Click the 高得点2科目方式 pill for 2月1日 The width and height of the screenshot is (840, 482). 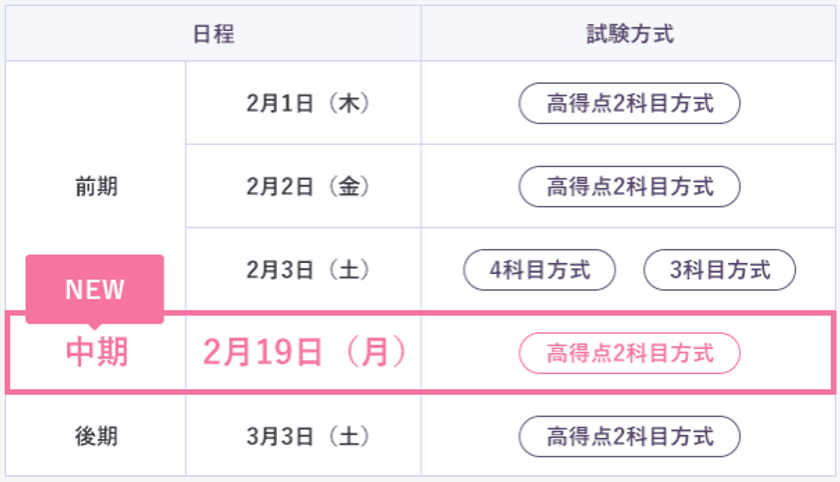(629, 103)
